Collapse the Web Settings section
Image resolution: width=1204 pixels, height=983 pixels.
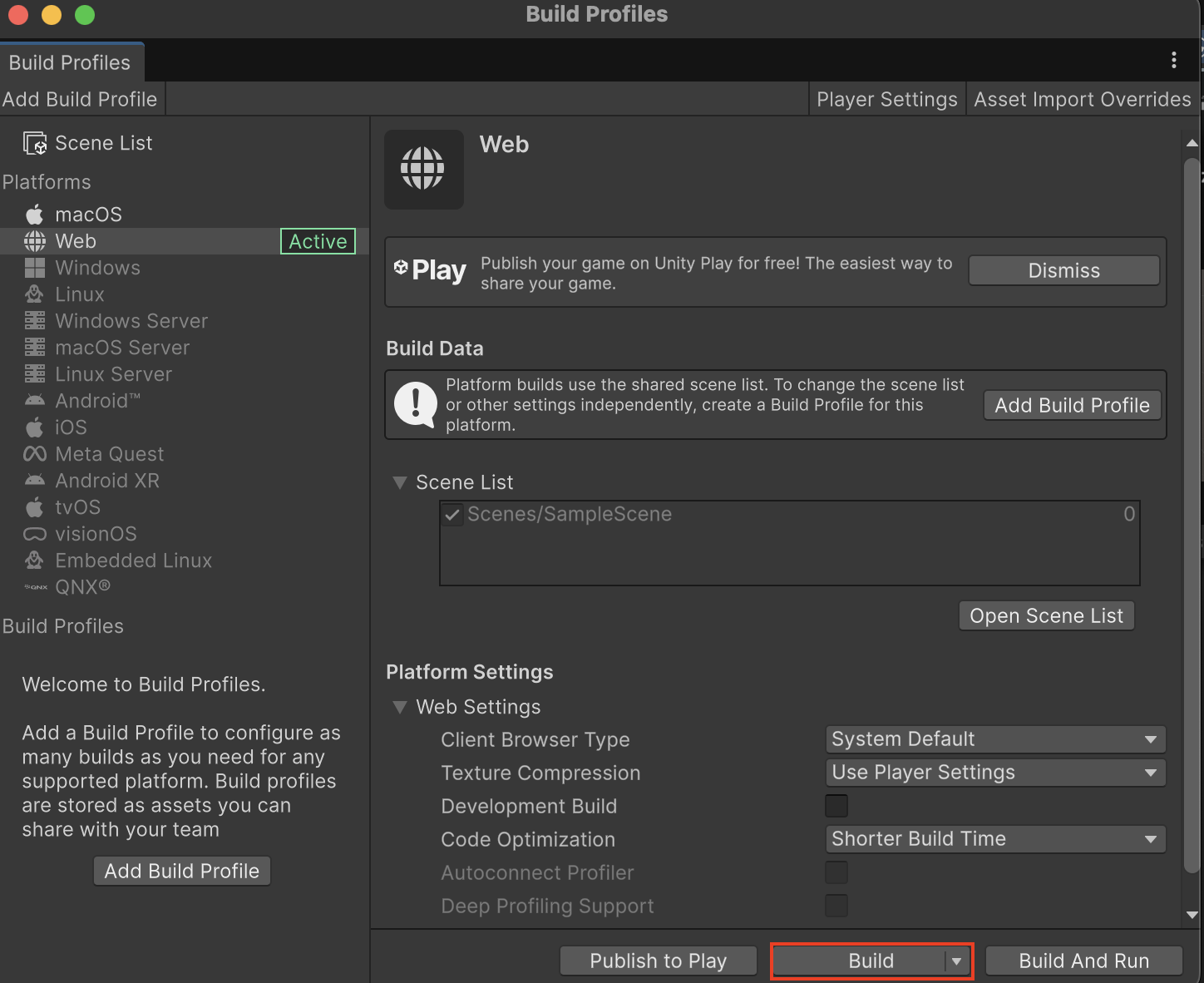[400, 707]
